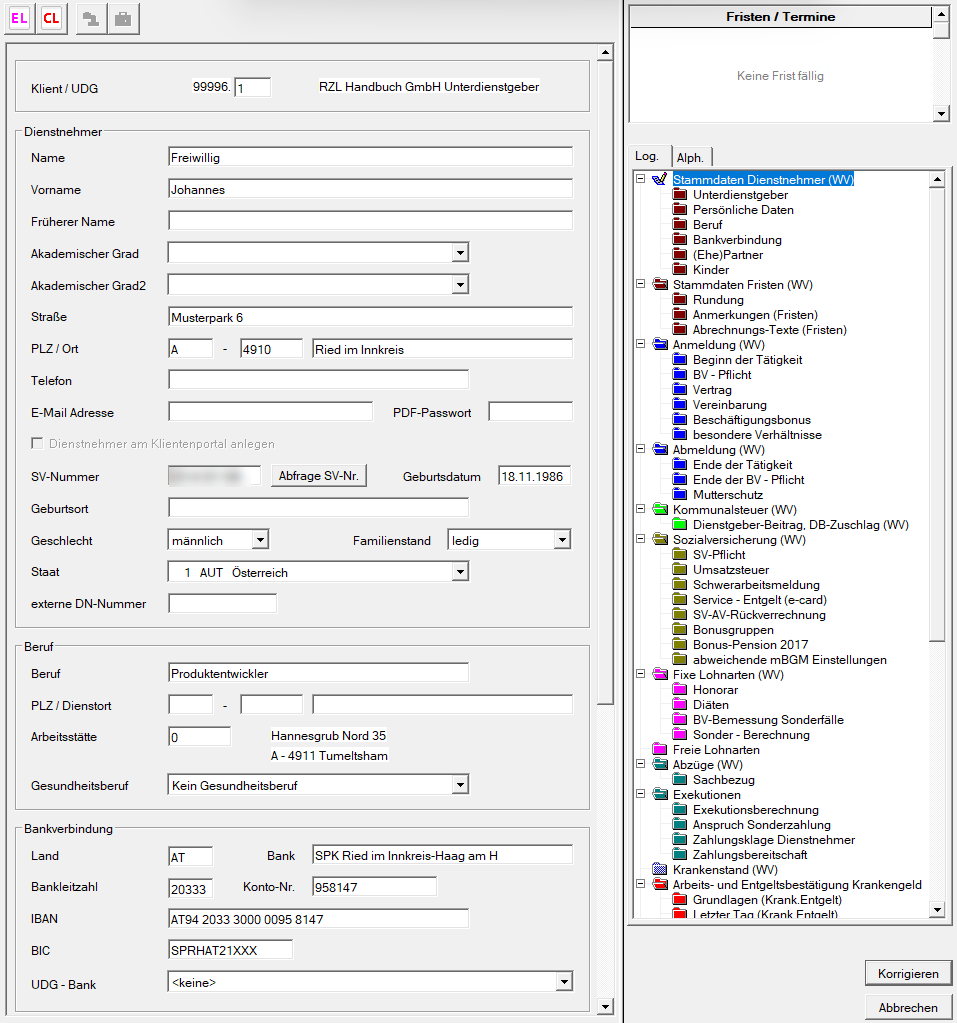The height and width of the screenshot is (1023, 957).
Task: Switch to the Alph. tab
Action: pyautogui.click(x=689, y=157)
